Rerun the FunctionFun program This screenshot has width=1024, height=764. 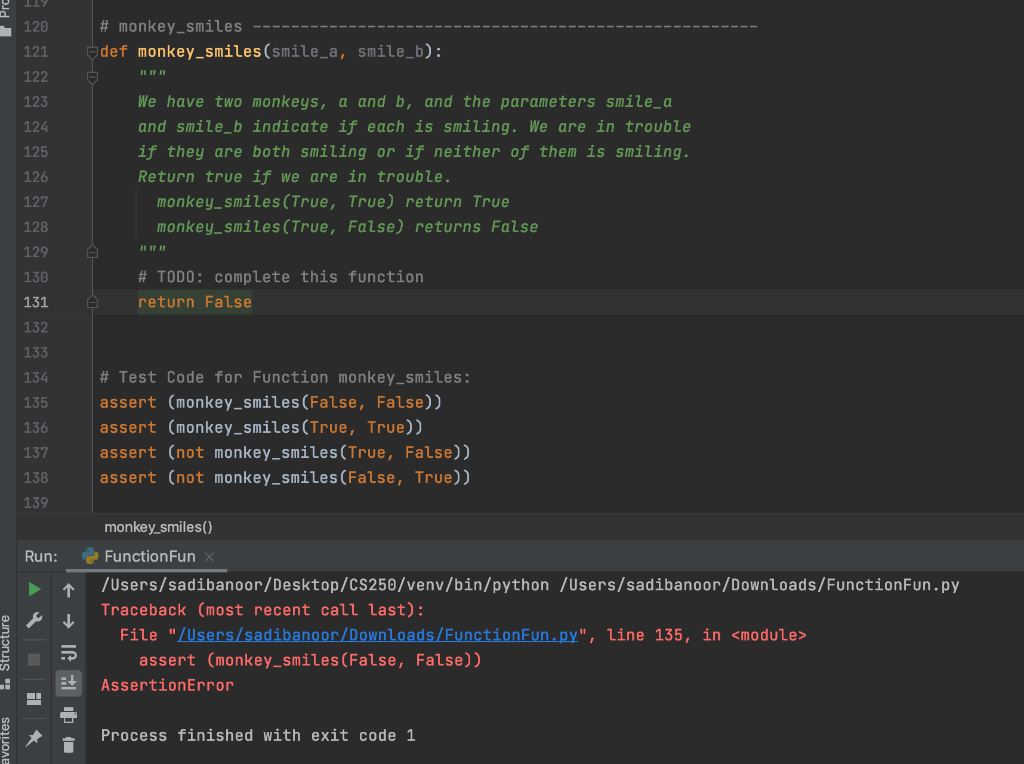pos(33,588)
